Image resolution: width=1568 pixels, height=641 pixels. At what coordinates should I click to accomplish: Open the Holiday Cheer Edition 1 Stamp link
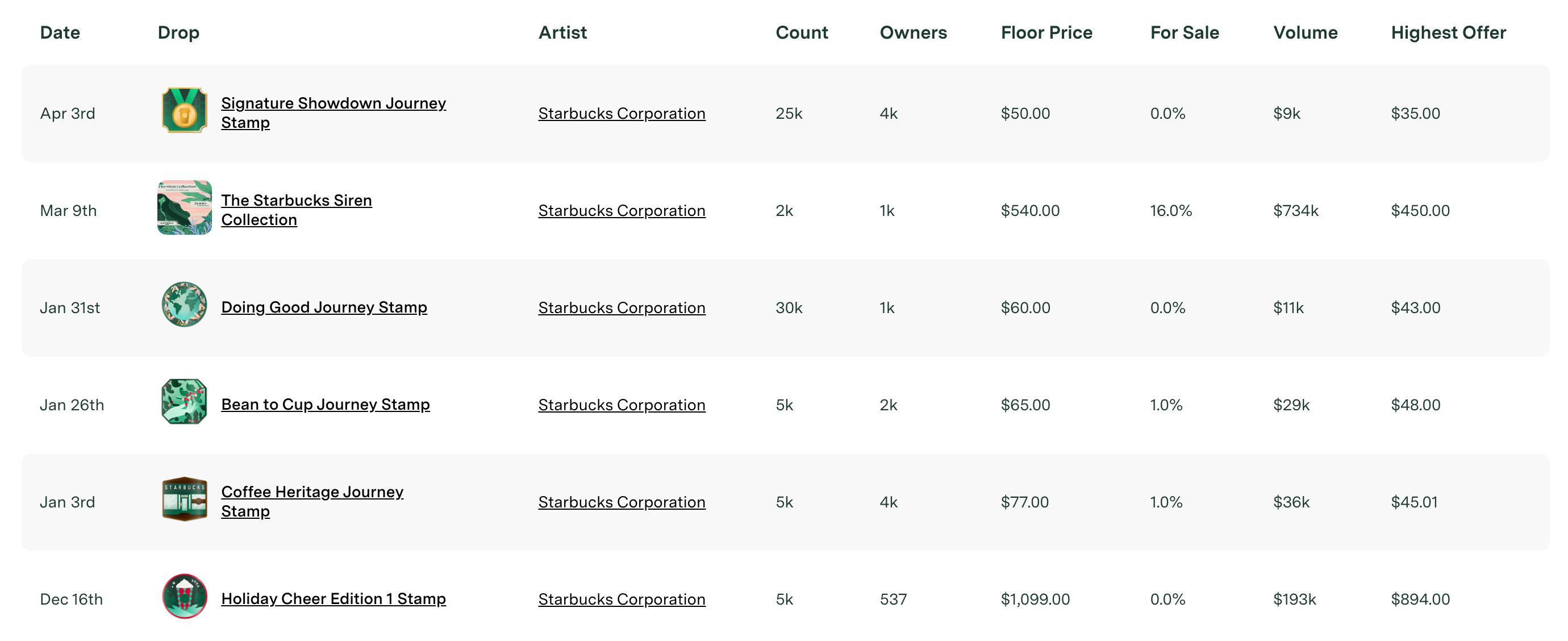click(x=333, y=599)
